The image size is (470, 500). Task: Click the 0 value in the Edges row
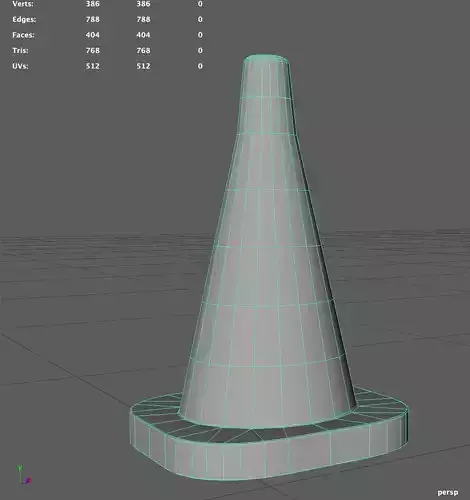[200, 19]
